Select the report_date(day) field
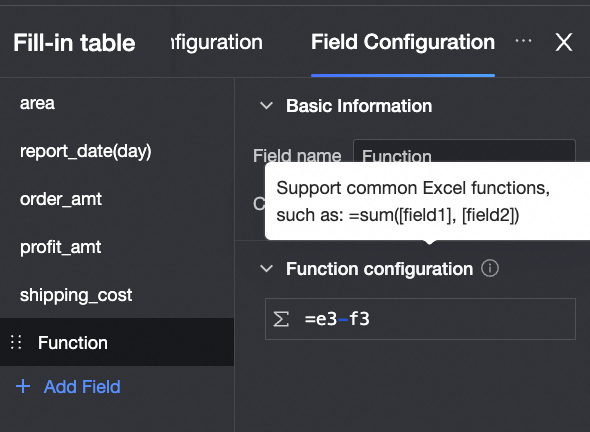Screen dimensions: 590x432 click(117, 151)
